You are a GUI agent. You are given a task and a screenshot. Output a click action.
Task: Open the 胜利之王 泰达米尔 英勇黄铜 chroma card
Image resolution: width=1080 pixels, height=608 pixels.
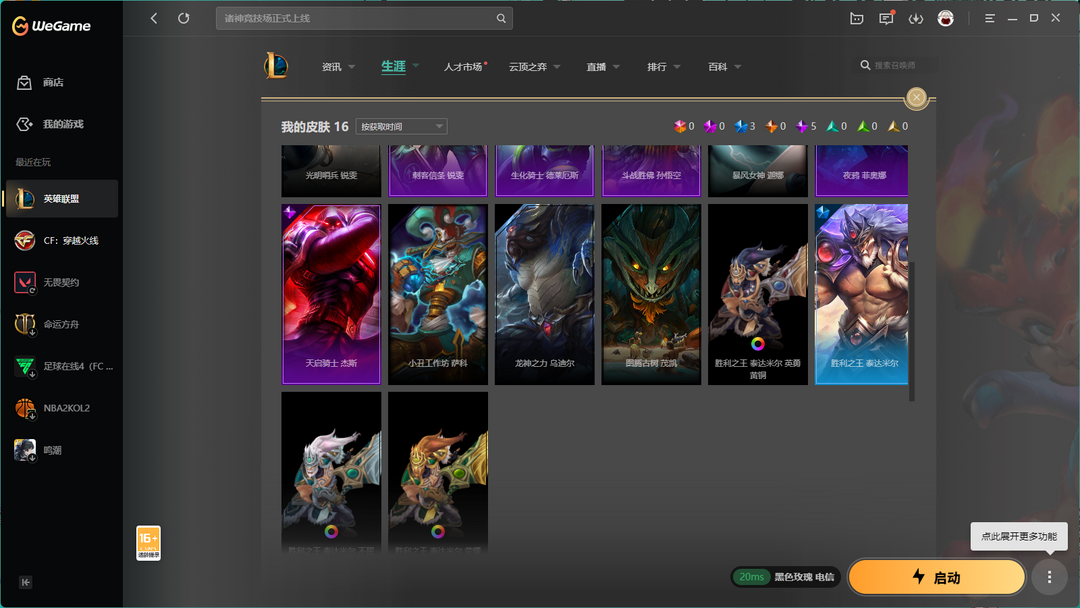click(758, 294)
